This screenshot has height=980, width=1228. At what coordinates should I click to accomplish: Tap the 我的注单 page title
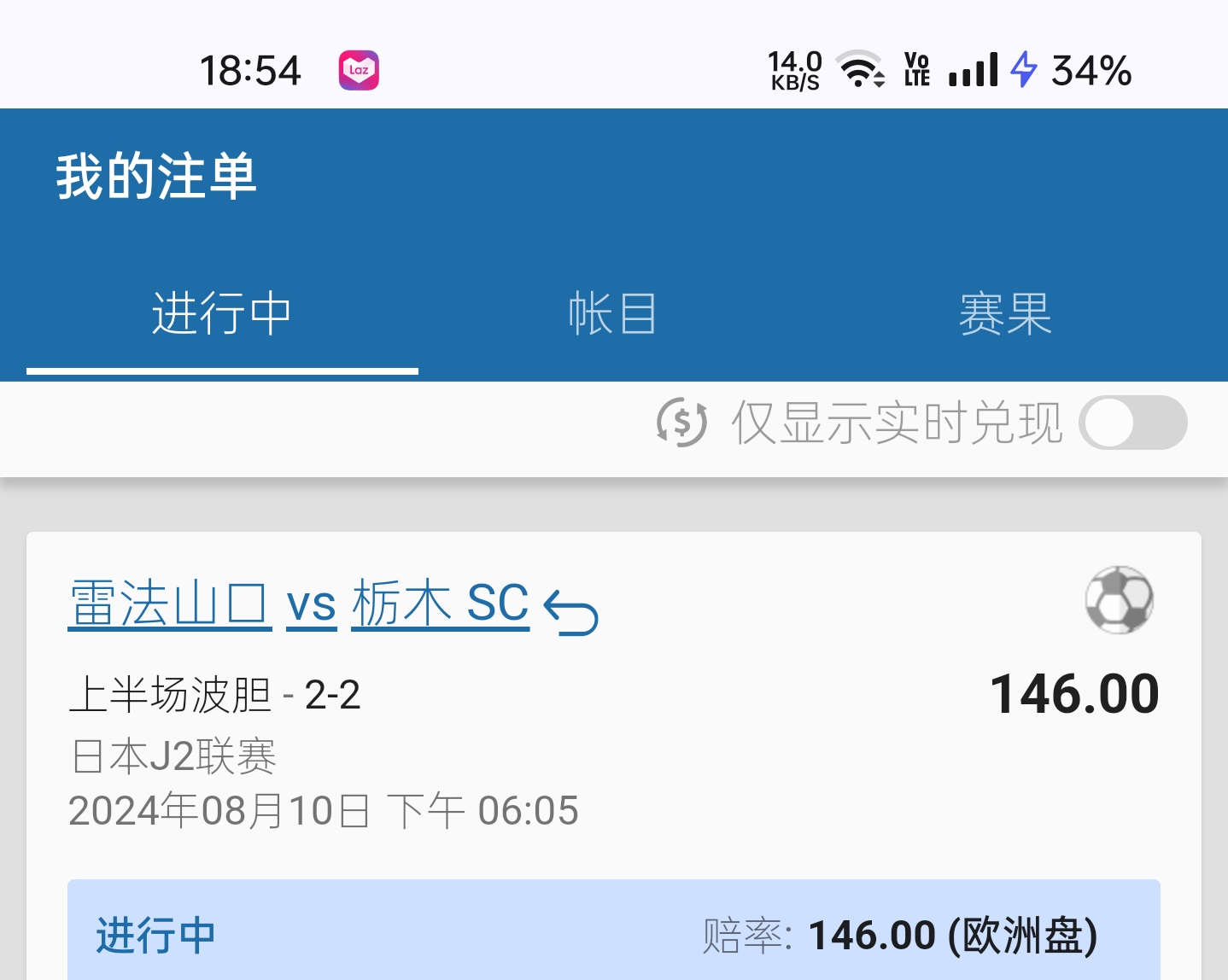click(x=156, y=177)
